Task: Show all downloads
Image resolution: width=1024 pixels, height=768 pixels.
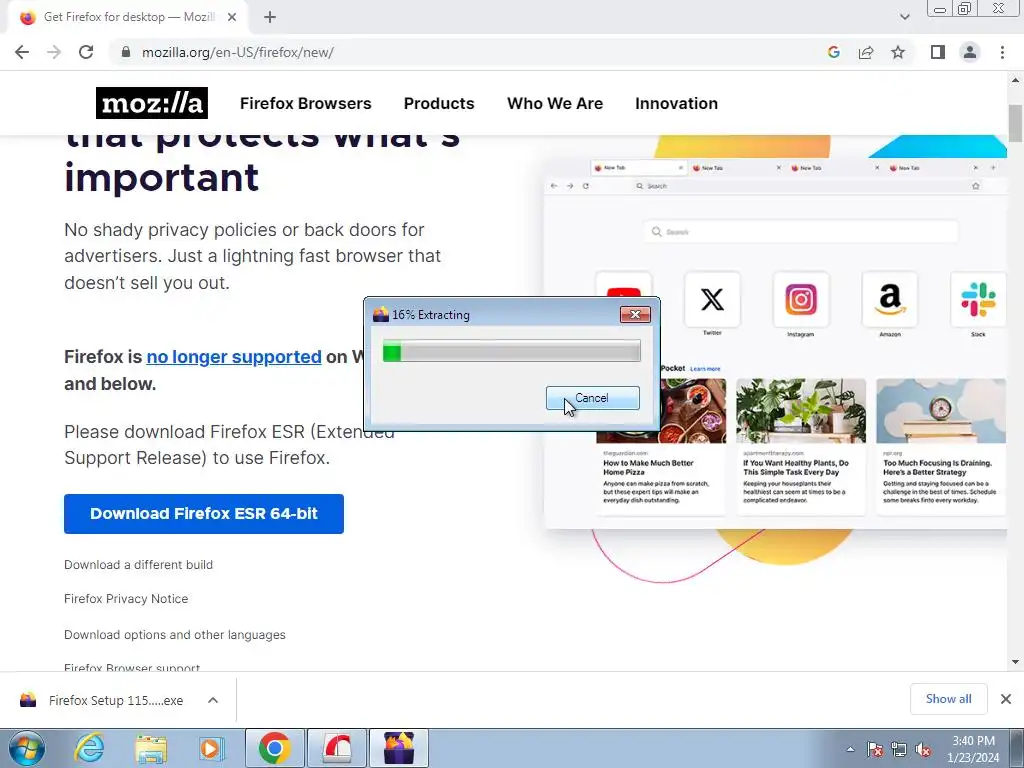Action: tap(948, 699)
